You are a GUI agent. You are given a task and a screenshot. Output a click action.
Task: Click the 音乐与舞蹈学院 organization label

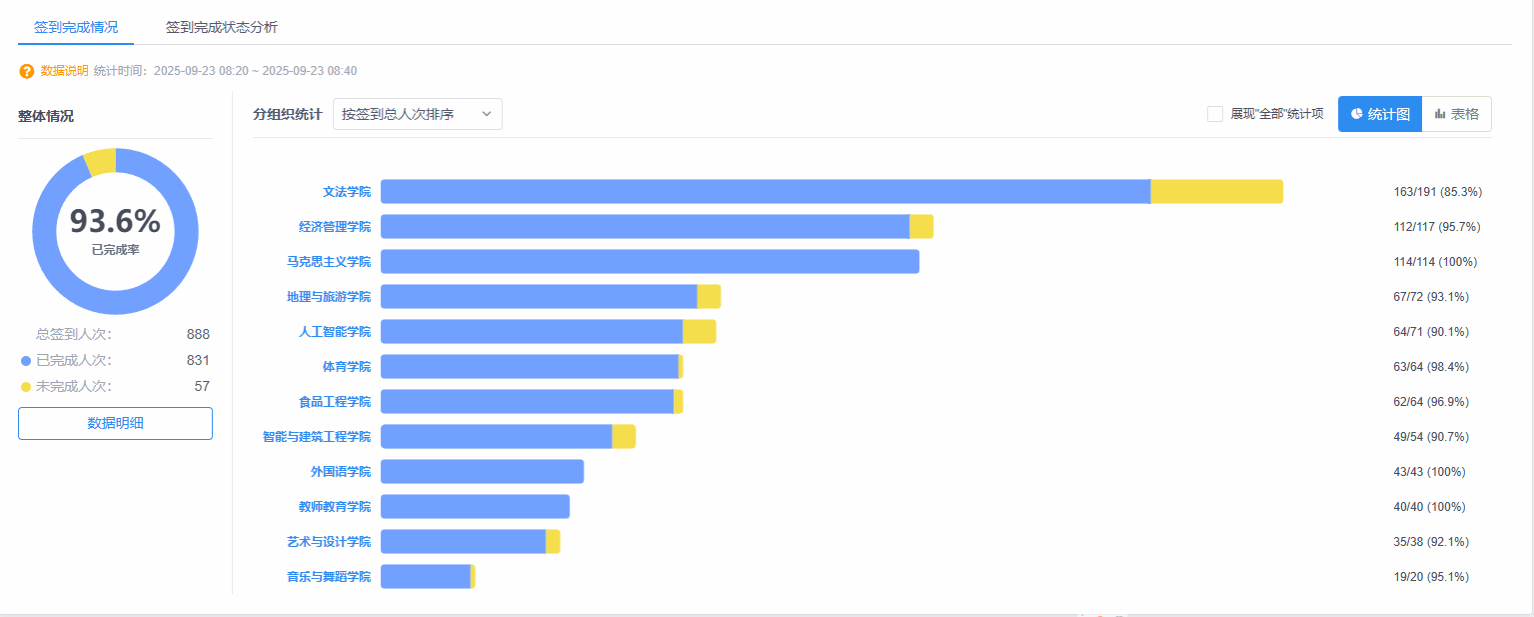click(328, 577)
